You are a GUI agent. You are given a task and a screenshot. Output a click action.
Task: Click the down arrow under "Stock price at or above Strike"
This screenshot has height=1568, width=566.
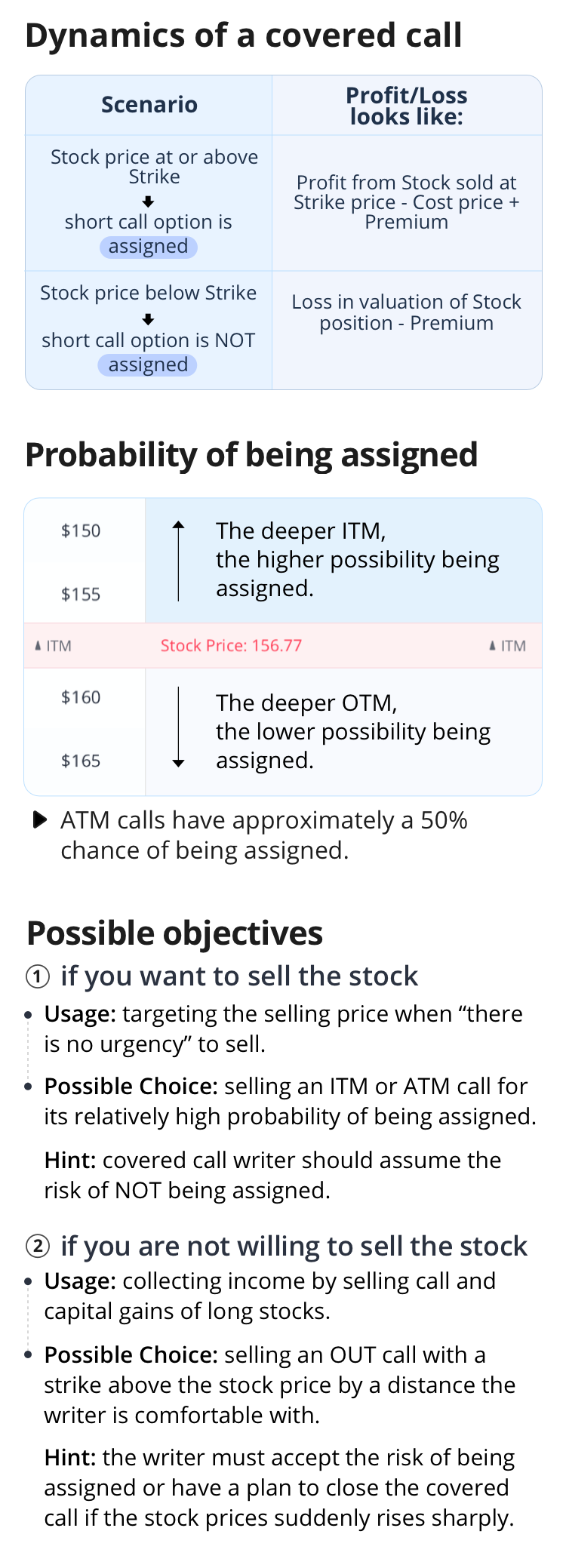(148, 201)
